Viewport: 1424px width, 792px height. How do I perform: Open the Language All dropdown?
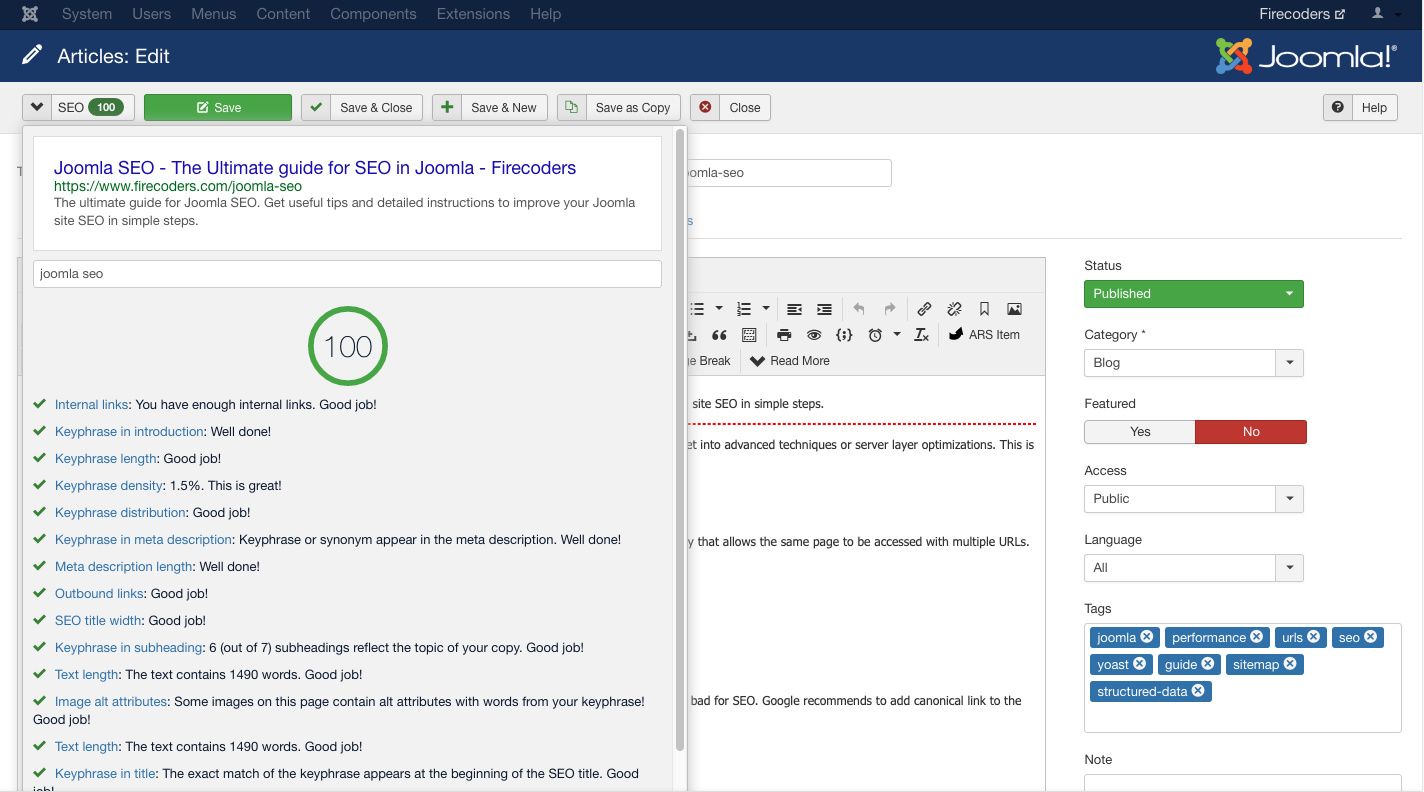click(1194, 568)
